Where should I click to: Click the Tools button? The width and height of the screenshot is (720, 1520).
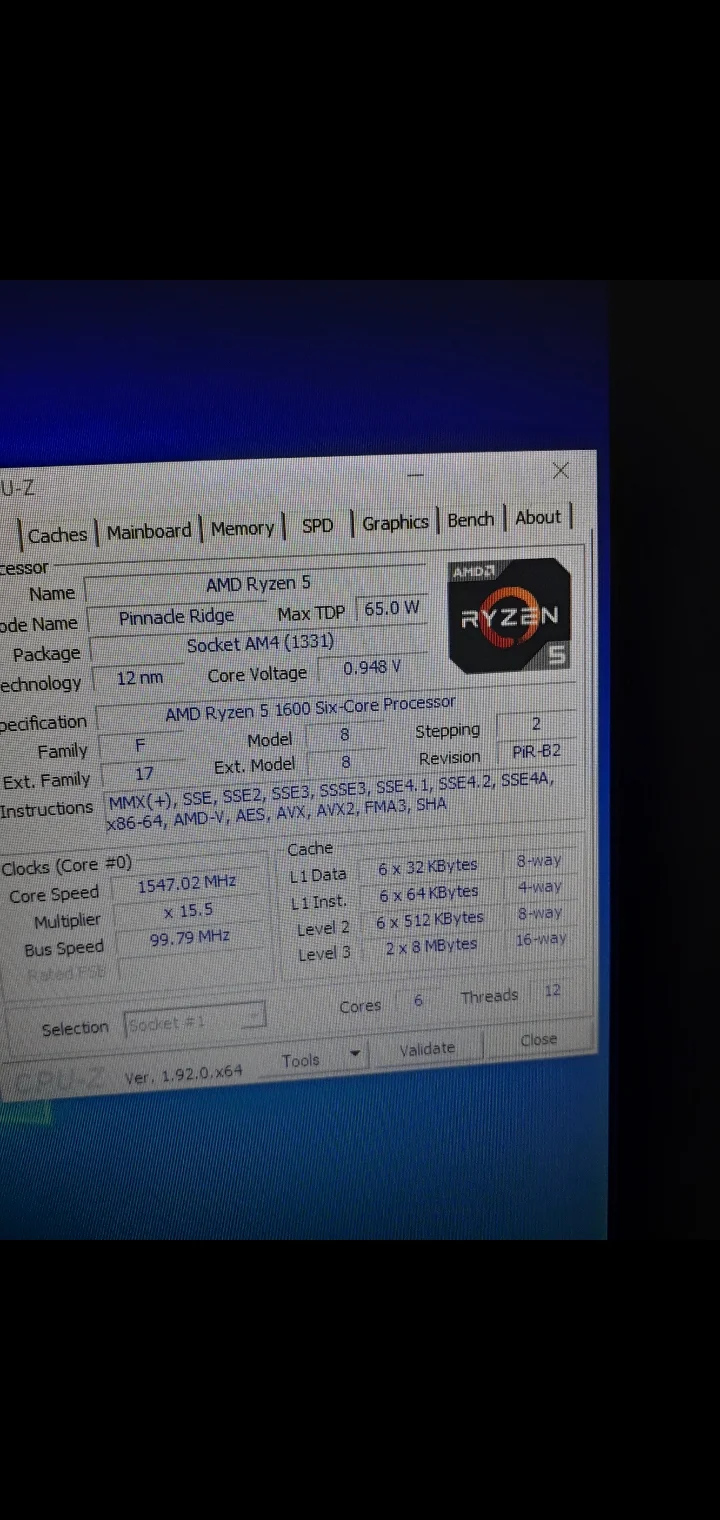(x=301, y=1061)
